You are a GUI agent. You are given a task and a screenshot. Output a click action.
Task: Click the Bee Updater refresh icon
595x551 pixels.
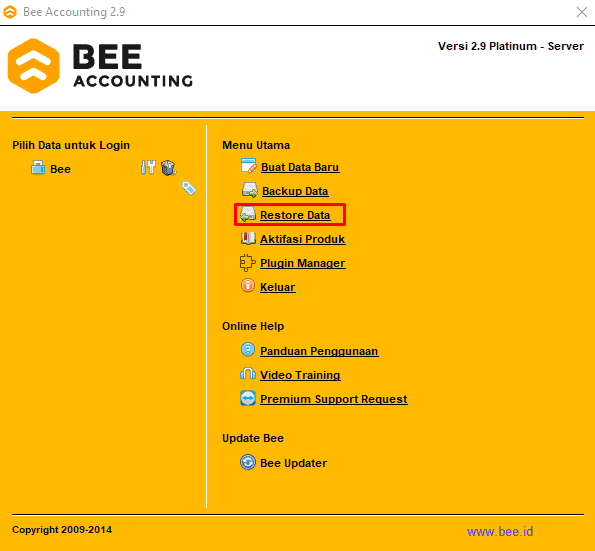pyautogui.click(x=248, y=462)
